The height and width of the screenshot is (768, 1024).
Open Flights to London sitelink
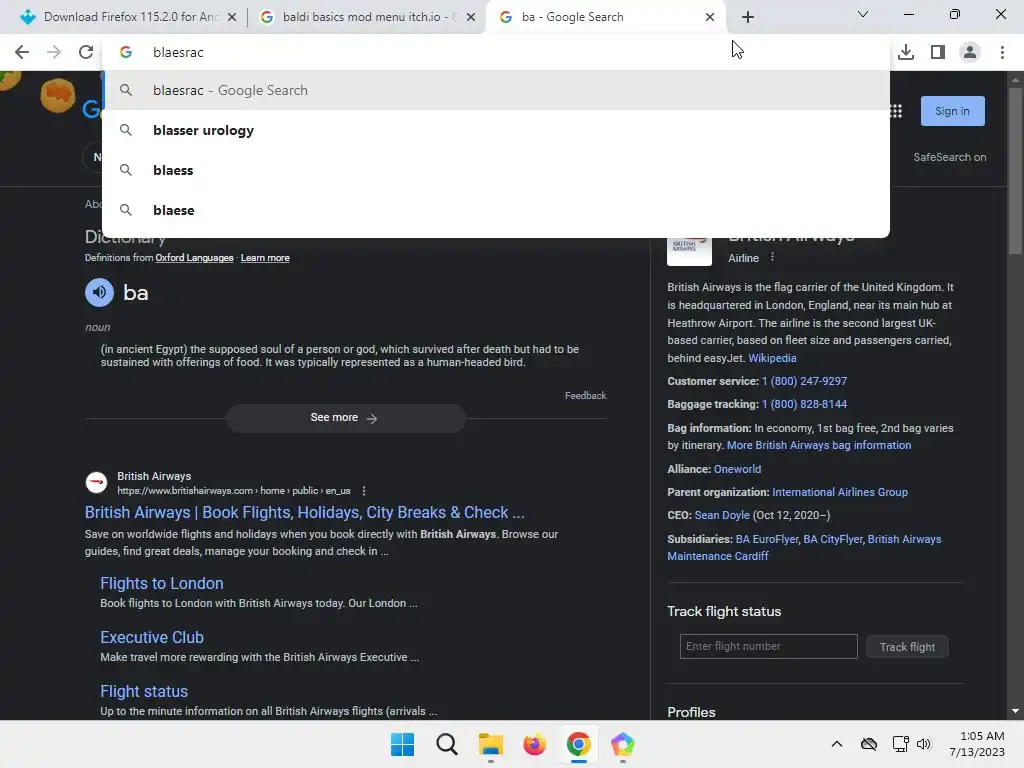[161, 583]
